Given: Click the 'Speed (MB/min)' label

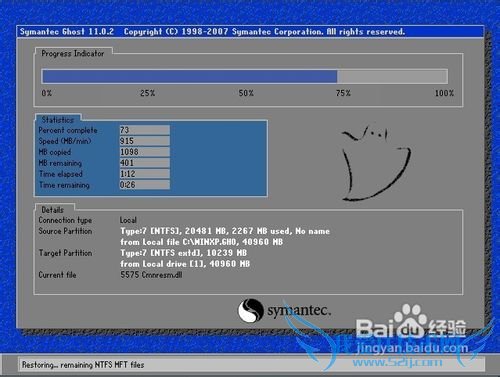Looking at the screenshot, I should 65,141.
